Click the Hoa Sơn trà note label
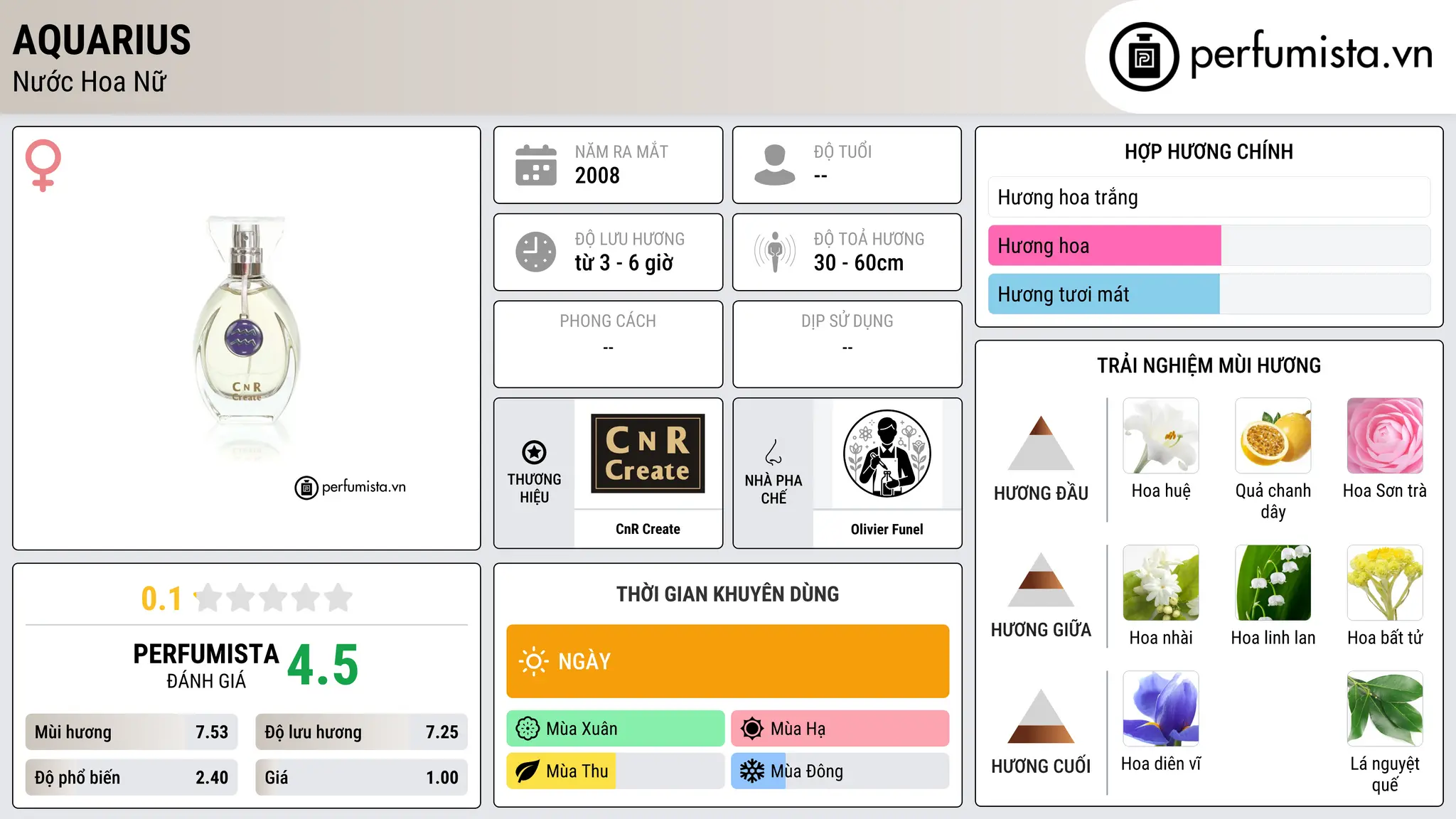 (x=1385, y=491)
